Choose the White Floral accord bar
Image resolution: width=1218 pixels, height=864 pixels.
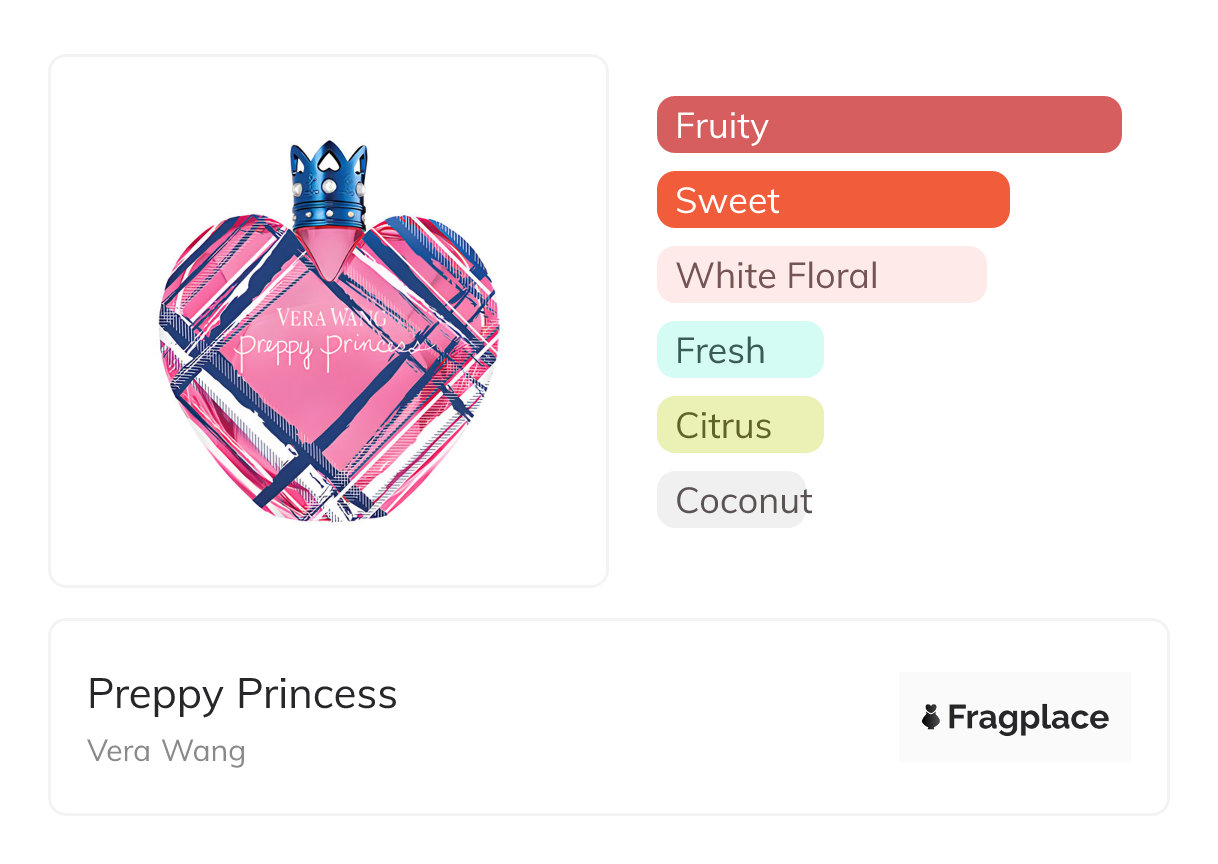tap(821, 275)
